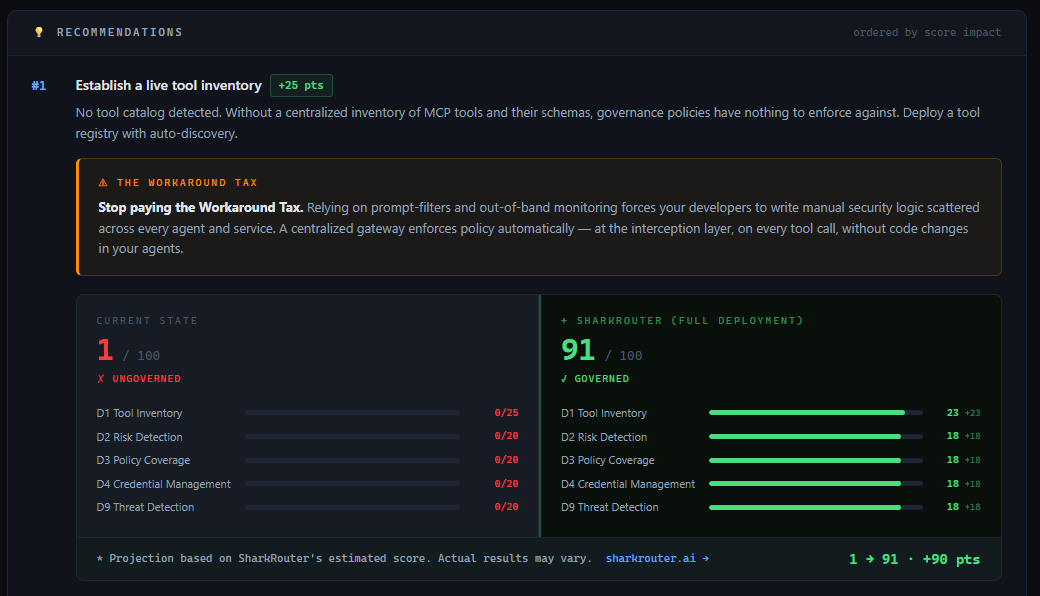Click the UNGOVERNED status label
Viewport: 1040px width, 596px height.
pos(147,379)
